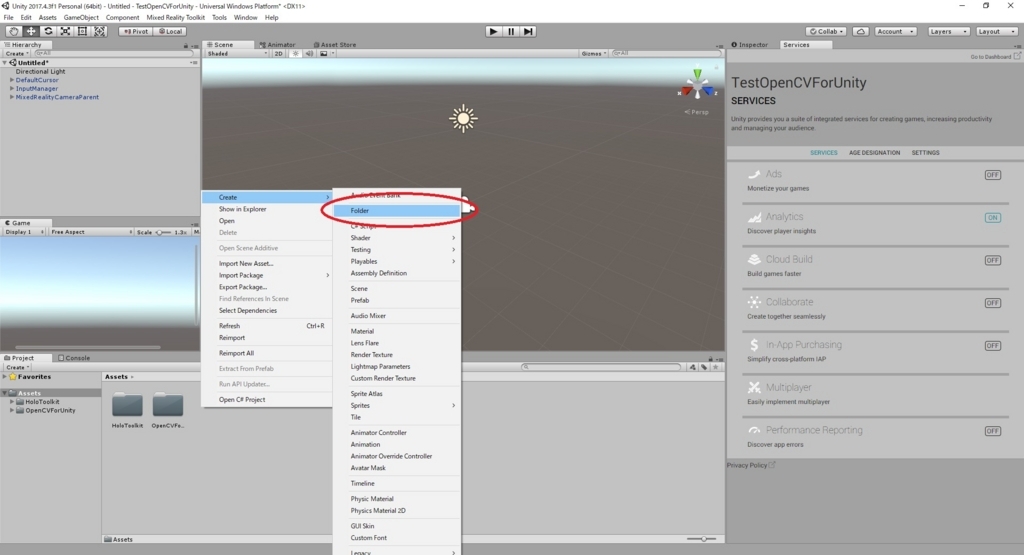Toggle scene audio speaker icon
This screenshot has width=1024, height=555.
309,54
